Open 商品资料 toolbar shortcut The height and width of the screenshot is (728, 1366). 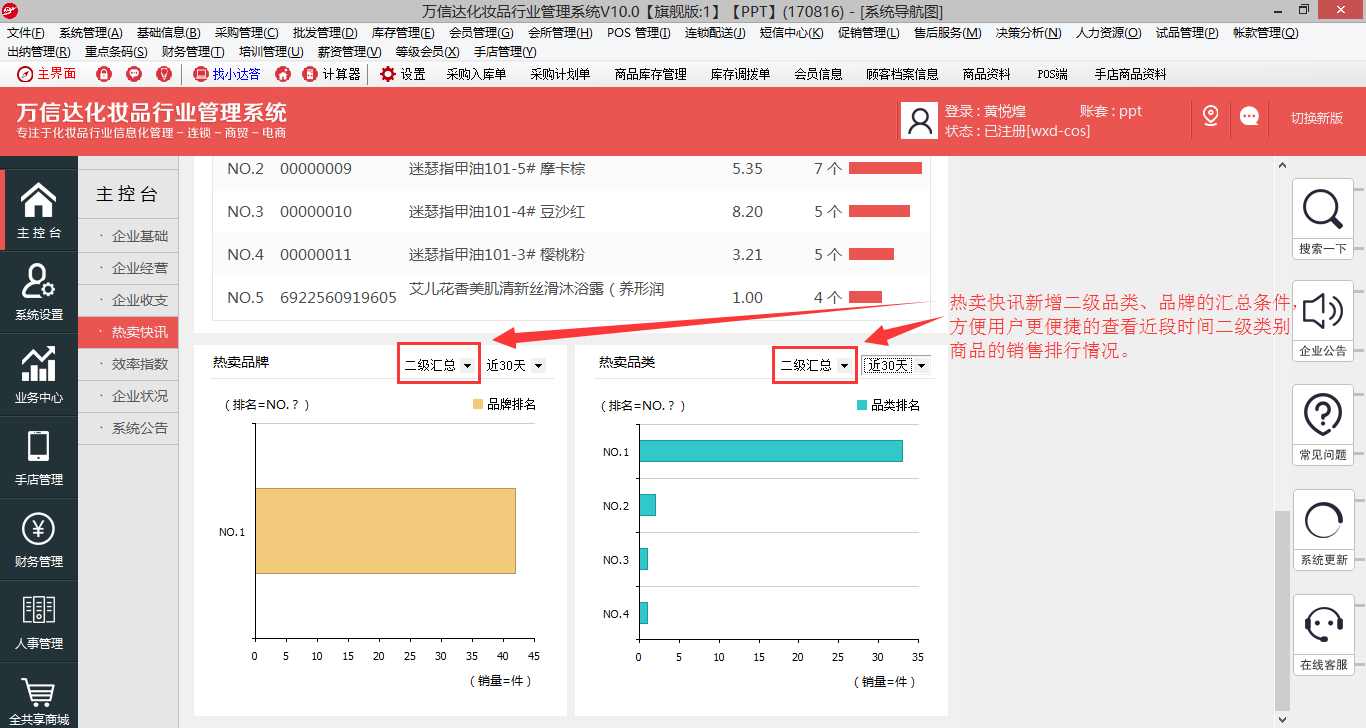(986, 74)
